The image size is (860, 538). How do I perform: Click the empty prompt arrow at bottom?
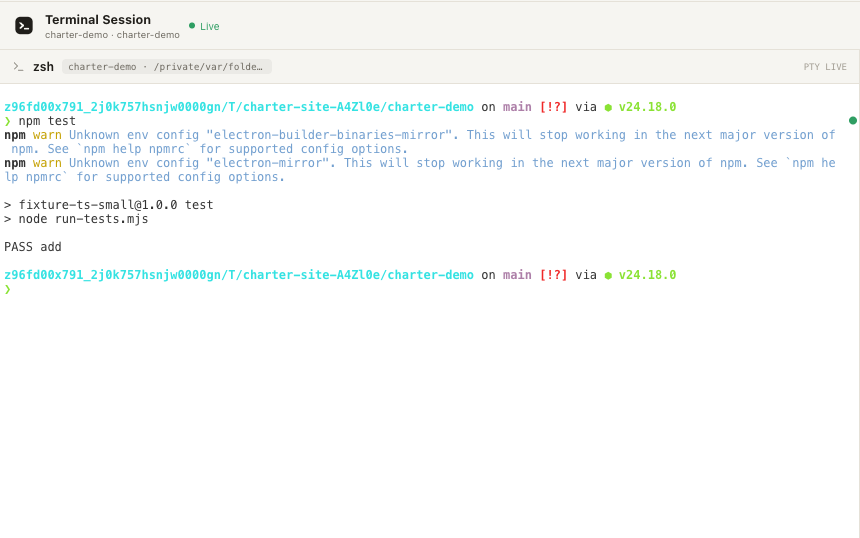click(8, 289)
